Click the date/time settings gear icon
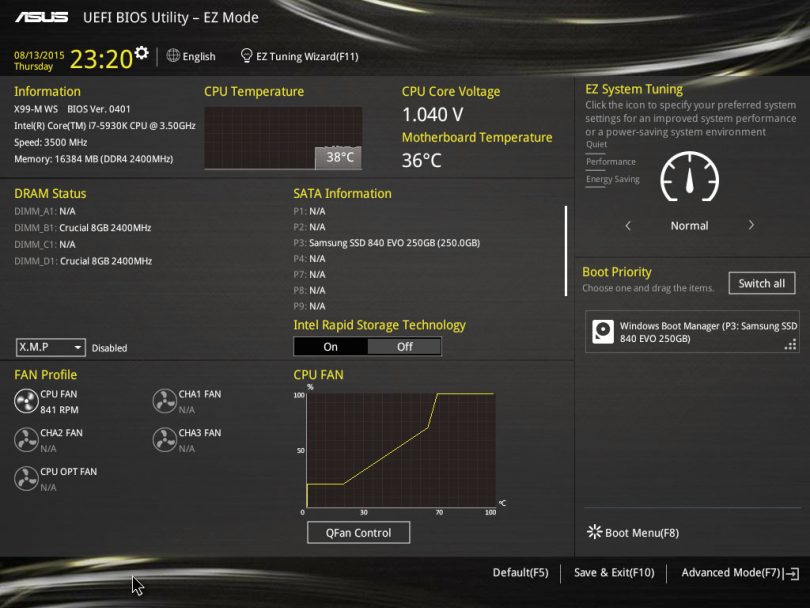The width and height of the screenshot is (810, 608). [x=141, y=52]
